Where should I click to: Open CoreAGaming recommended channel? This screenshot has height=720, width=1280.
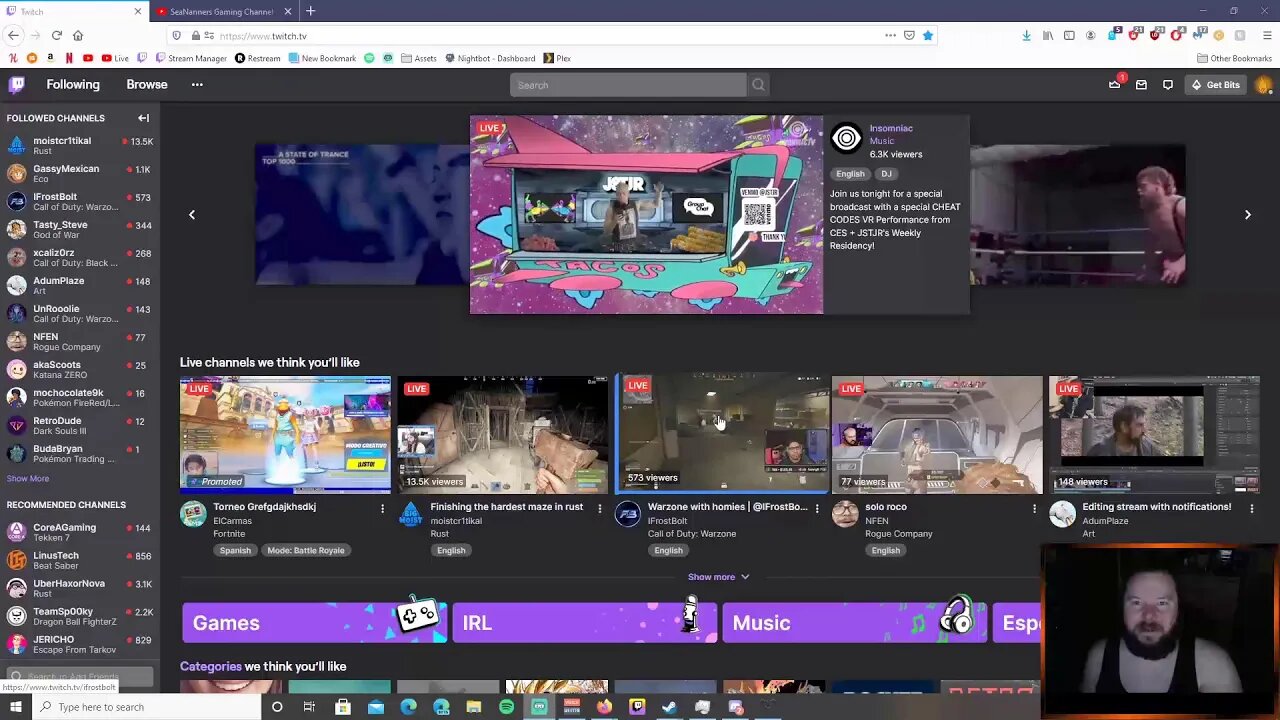pos(80,532)
